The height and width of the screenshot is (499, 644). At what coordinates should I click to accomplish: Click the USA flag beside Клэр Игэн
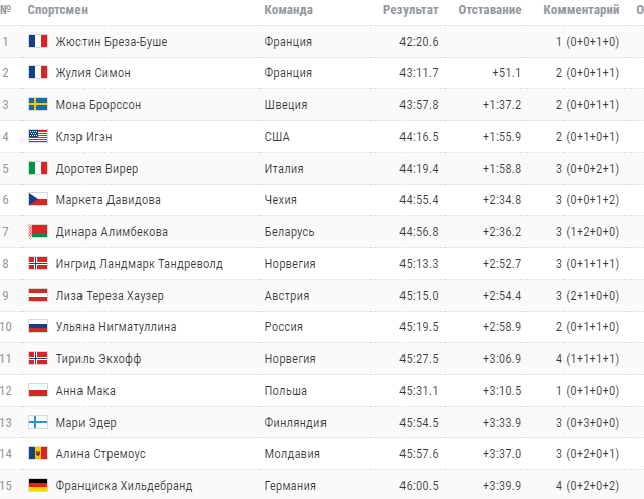pyautogui.click(x=38, y=137)
